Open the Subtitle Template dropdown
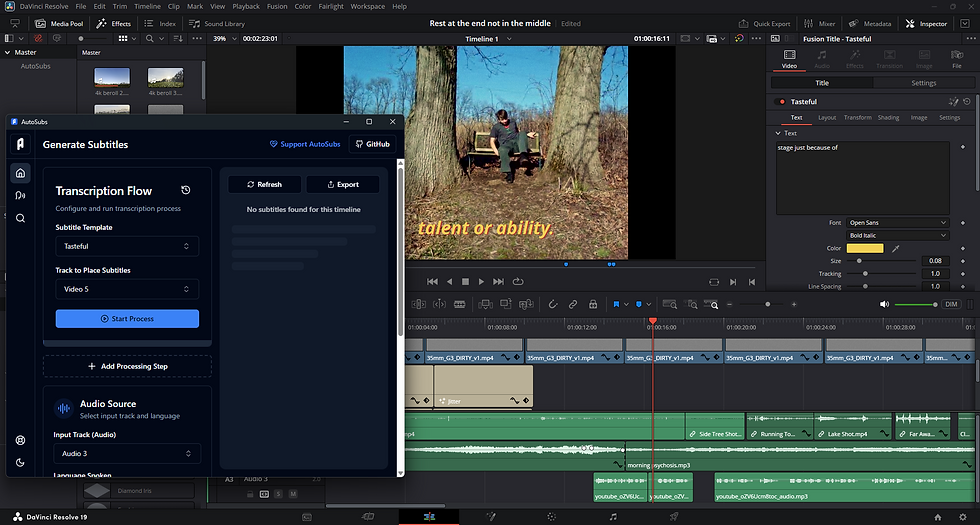The width and height of the screenshot is (980, 525). [126, 246]
